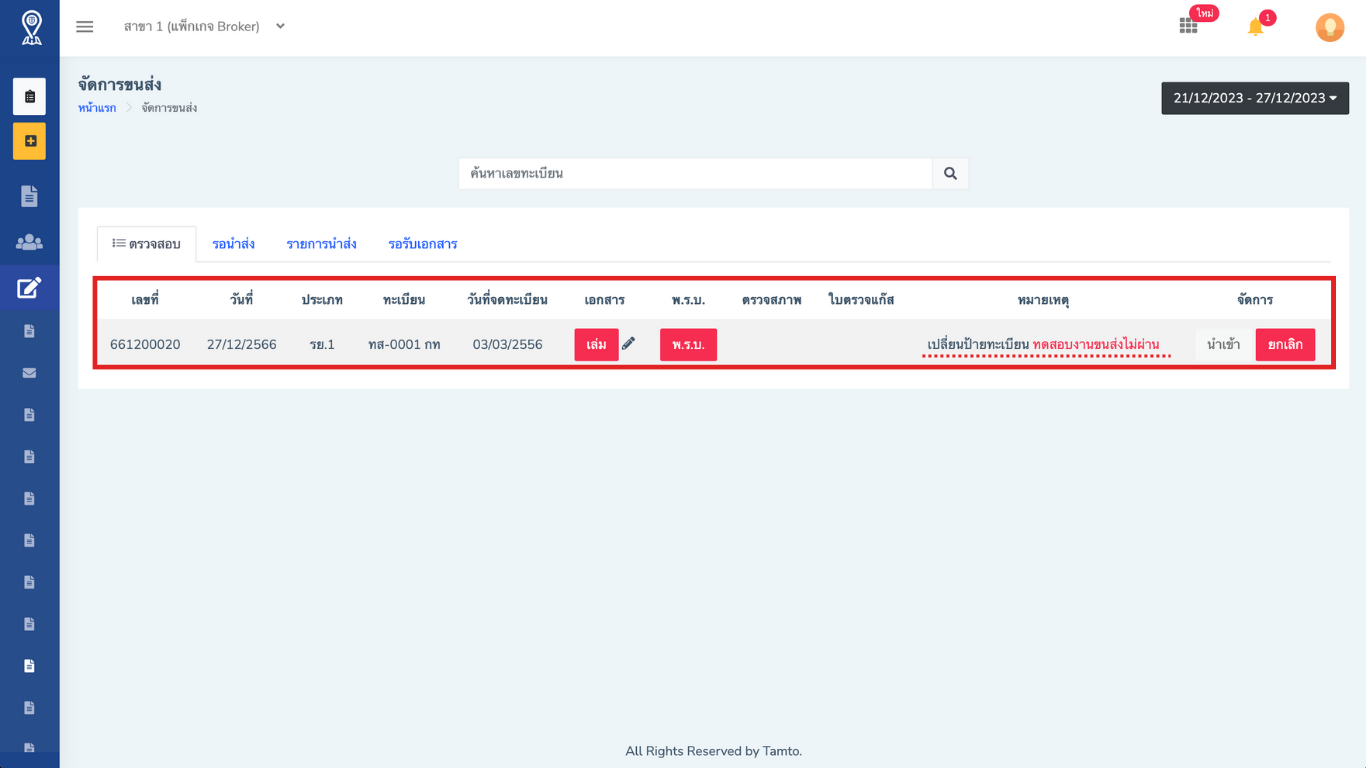
Task: Click the note เปลี่ยนป้ายทะเบียน
Action: (977, 345)
